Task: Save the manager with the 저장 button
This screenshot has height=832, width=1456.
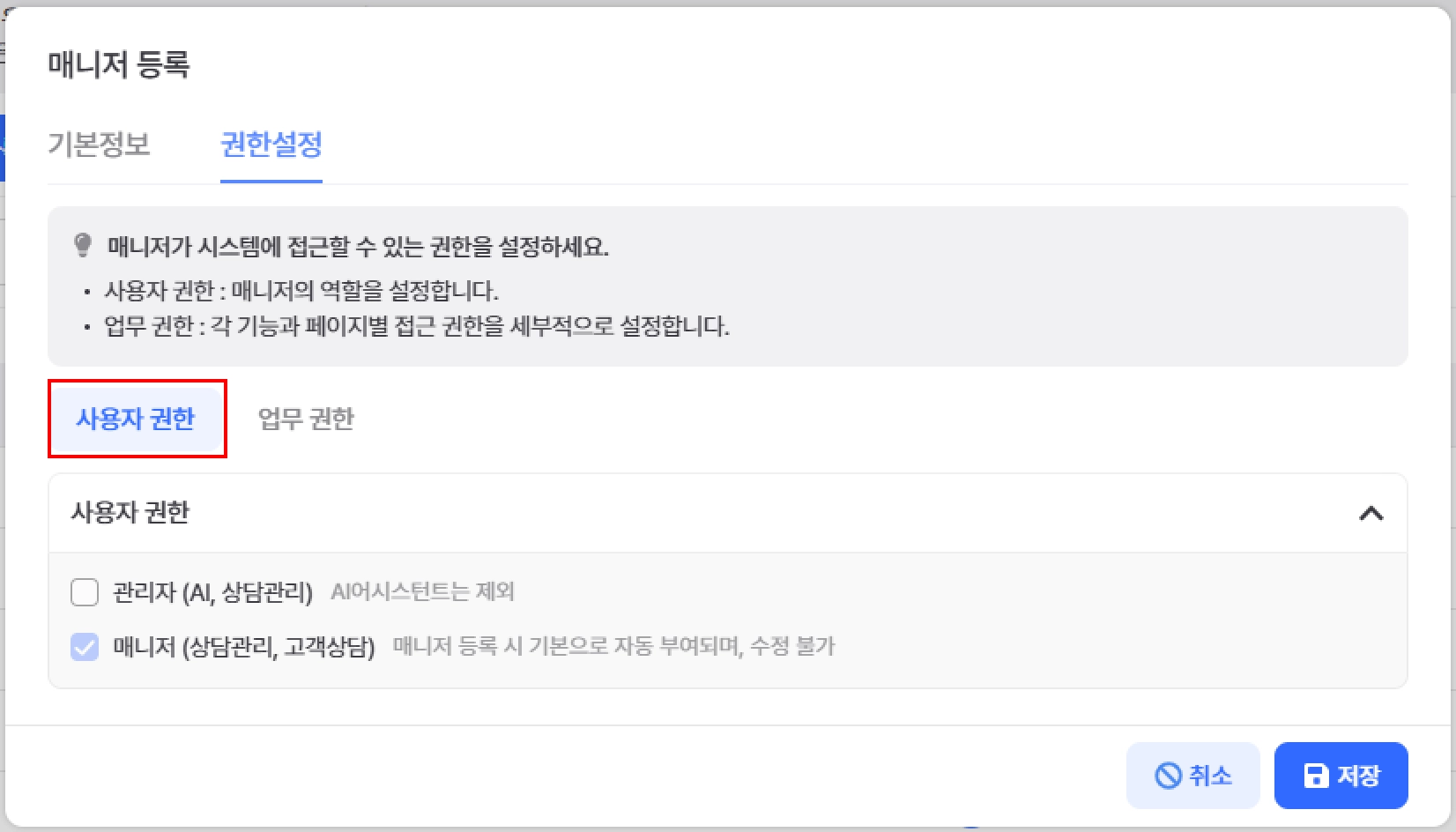Action: click(x=1341, y=776)
